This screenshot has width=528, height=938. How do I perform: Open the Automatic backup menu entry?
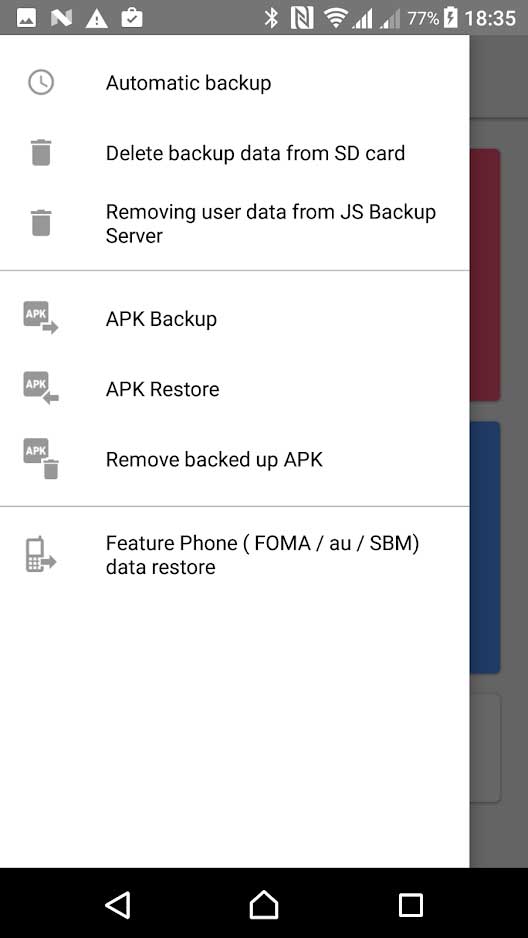coord(234,83)
